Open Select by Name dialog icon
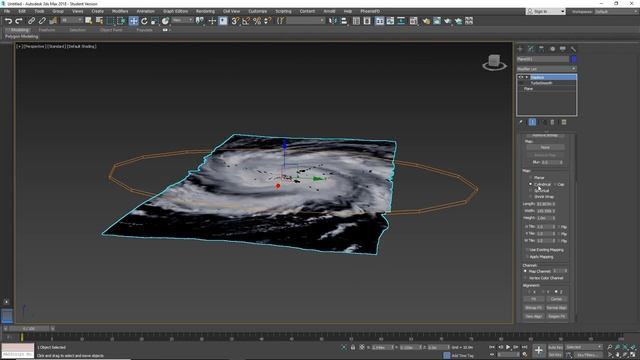 99,21
